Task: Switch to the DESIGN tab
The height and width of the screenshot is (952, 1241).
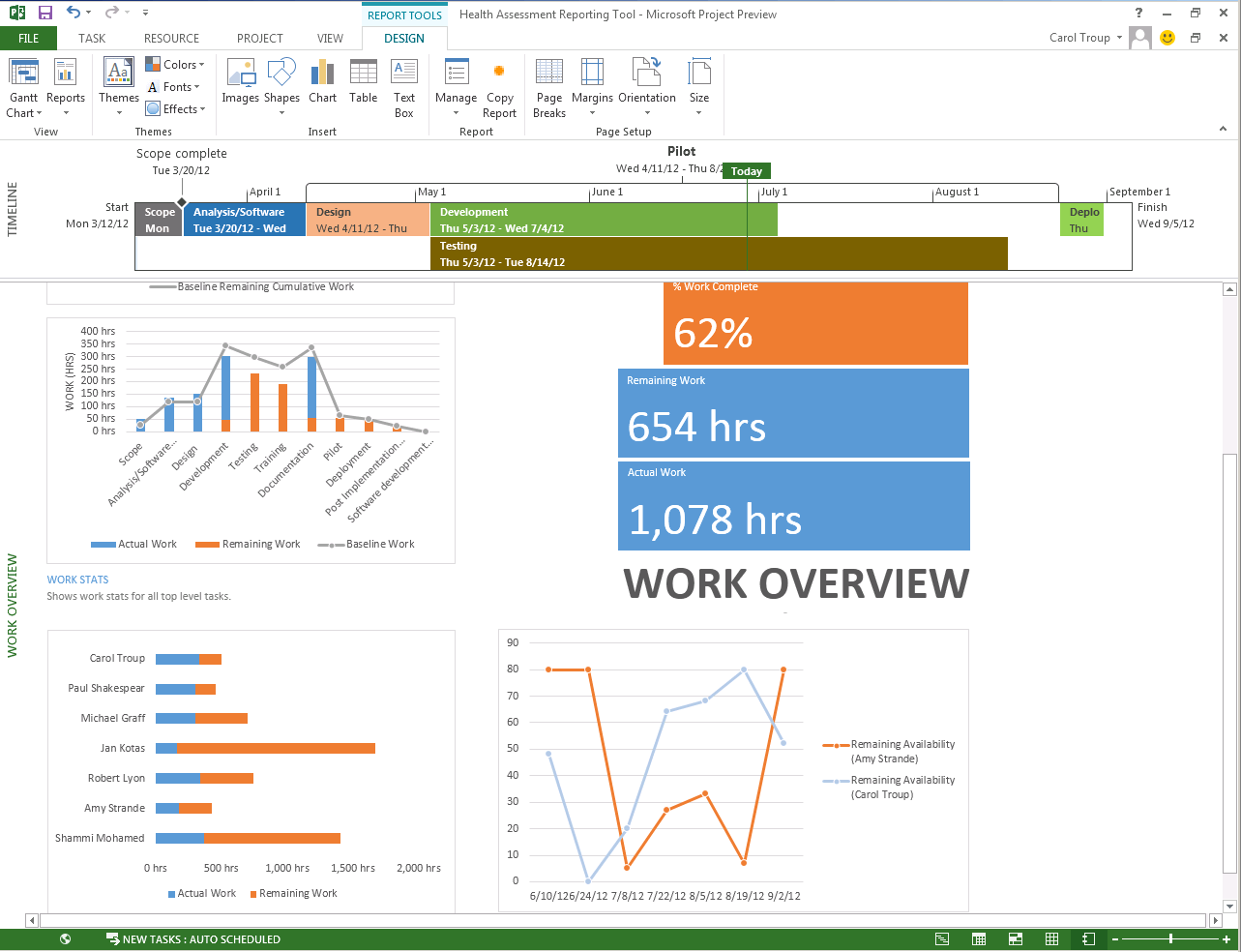Action: coord(403,38)
